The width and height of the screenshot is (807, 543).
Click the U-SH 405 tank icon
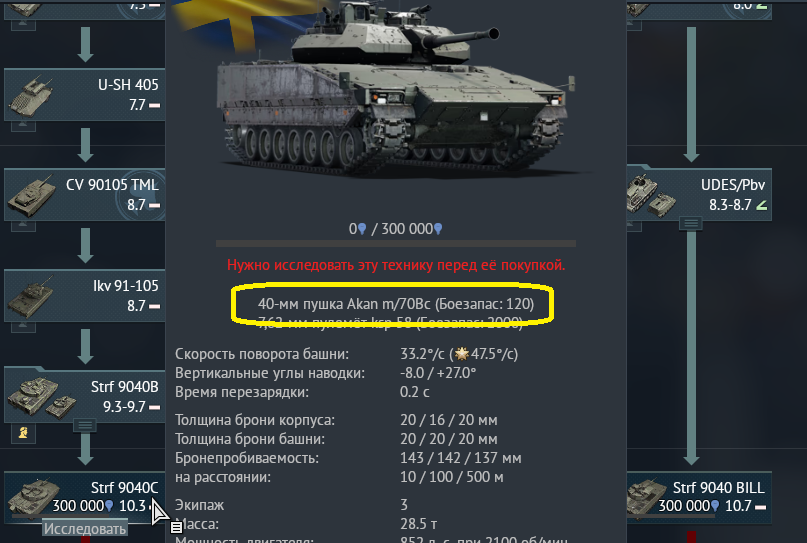click(31, 97)
